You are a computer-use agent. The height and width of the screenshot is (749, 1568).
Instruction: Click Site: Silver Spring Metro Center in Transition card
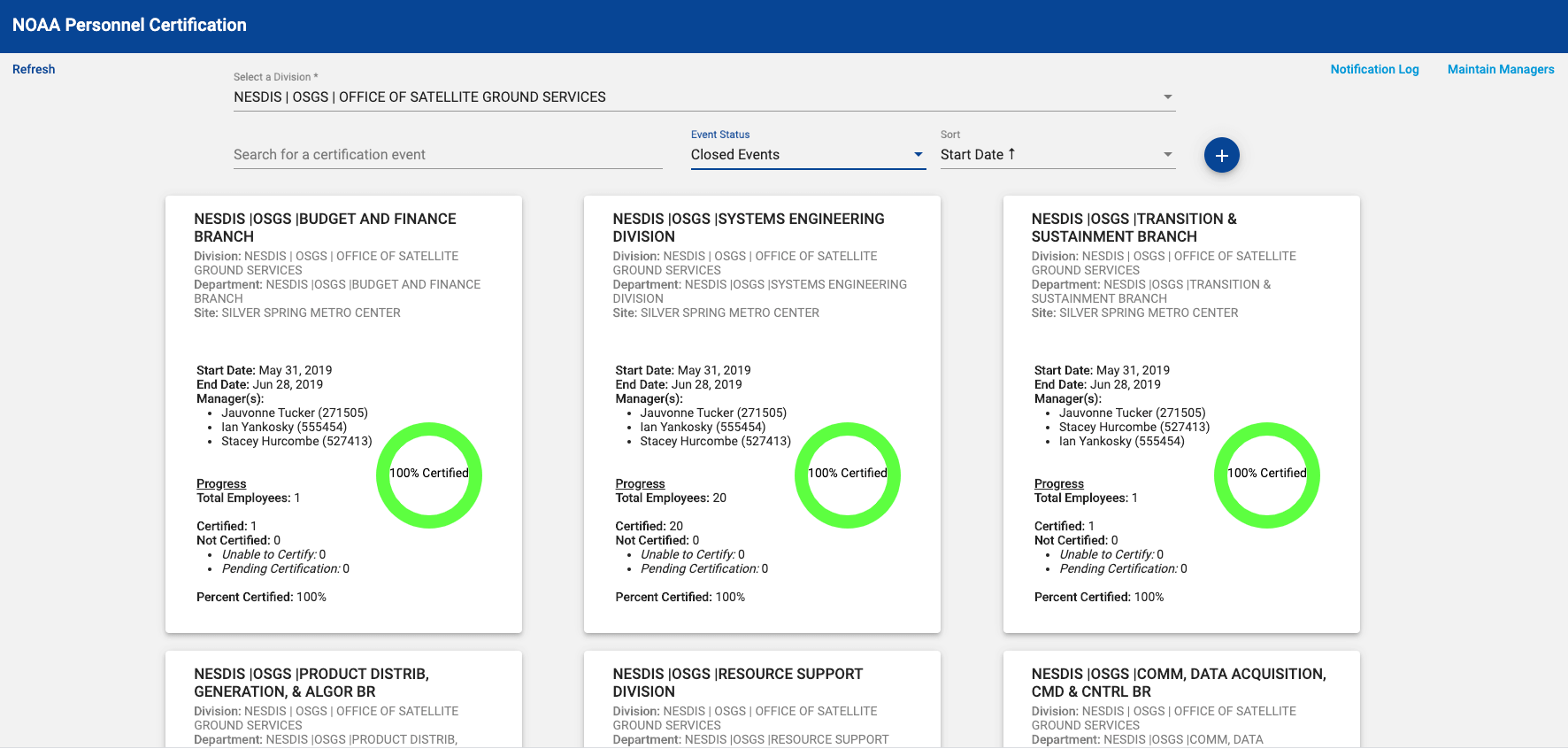click(1134, 313)
